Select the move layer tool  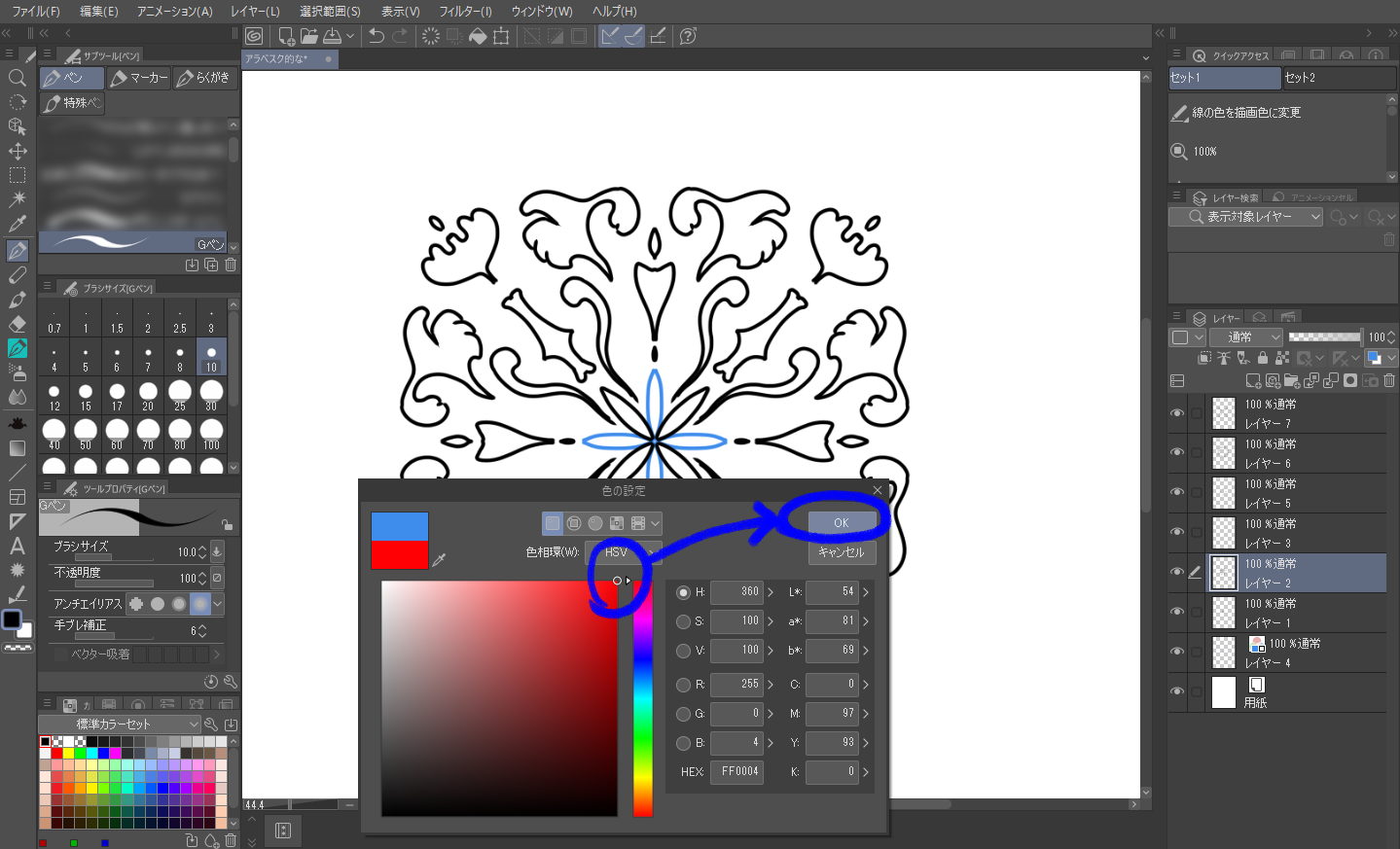coord(17,151)
